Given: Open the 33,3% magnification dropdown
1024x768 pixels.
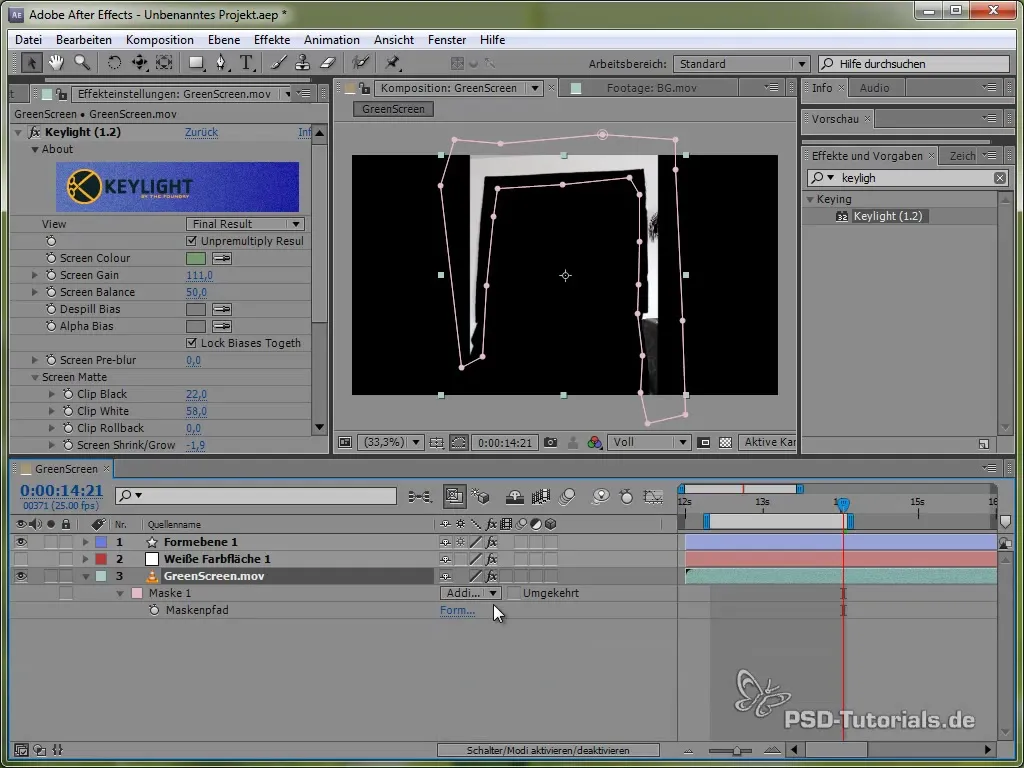Looking at the screenshot, I should click(390, 443).
